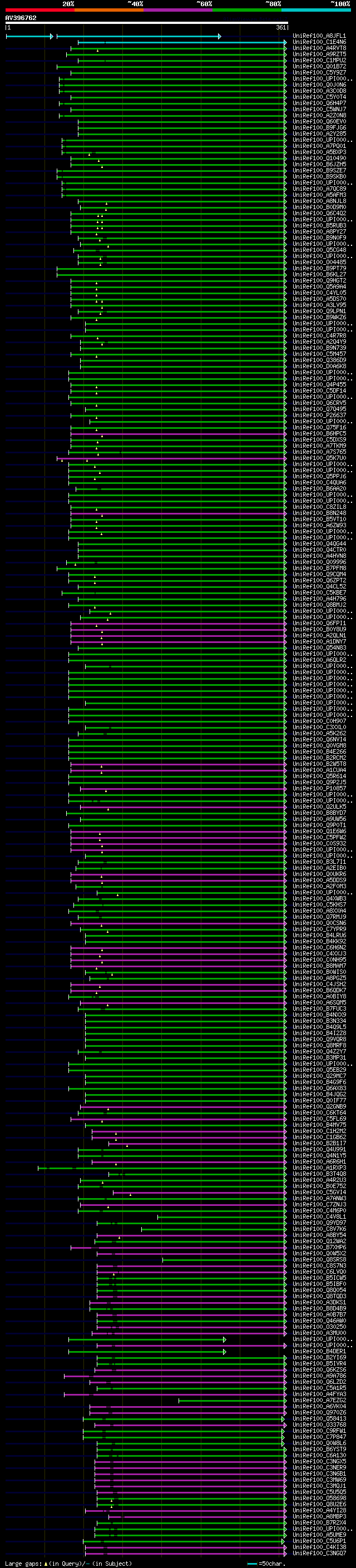Click the orange ~40% identity color bar
The width and height of the screenshot is (356, 1568).
coord(109,11)
